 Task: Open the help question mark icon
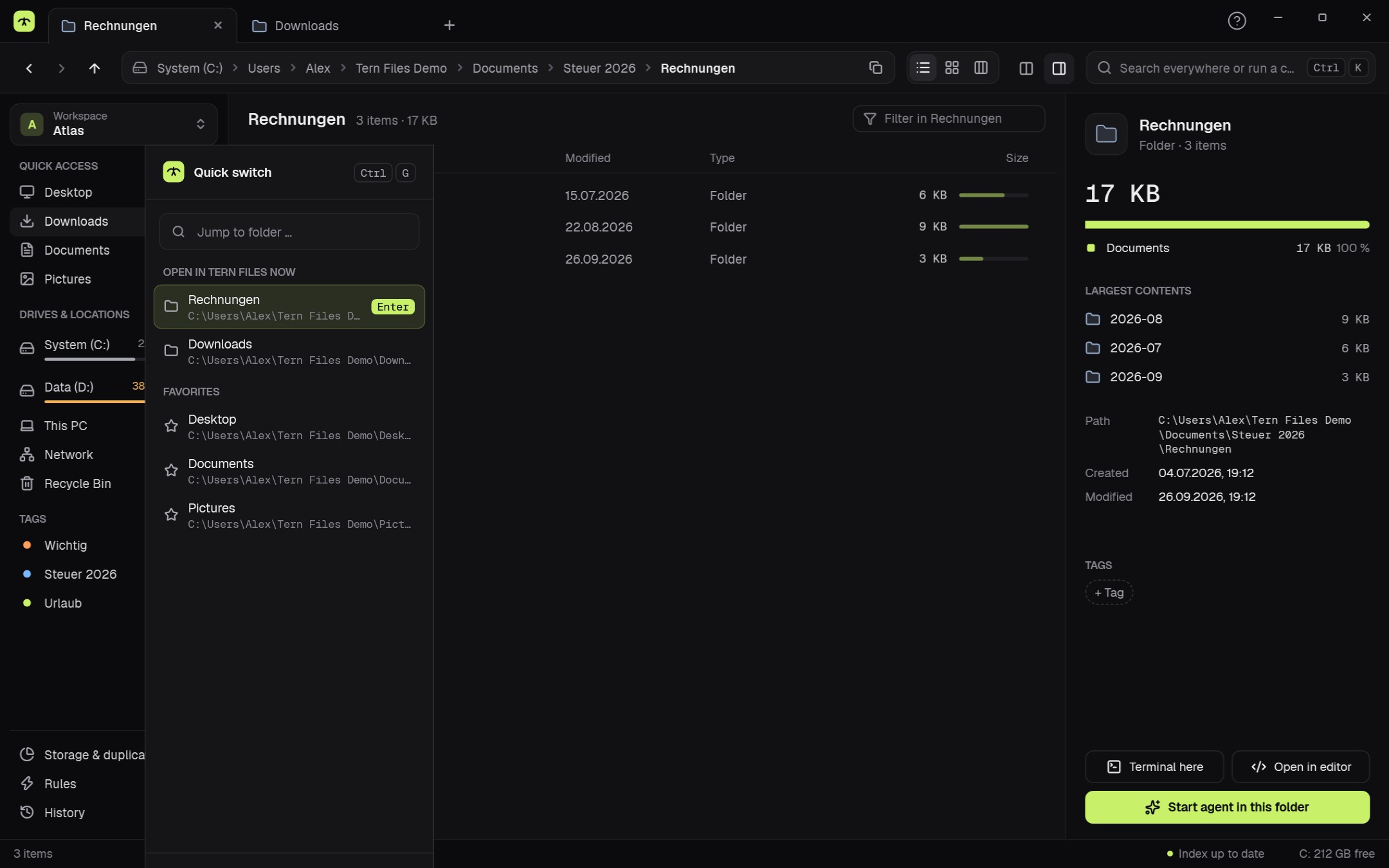(1237, 21)
